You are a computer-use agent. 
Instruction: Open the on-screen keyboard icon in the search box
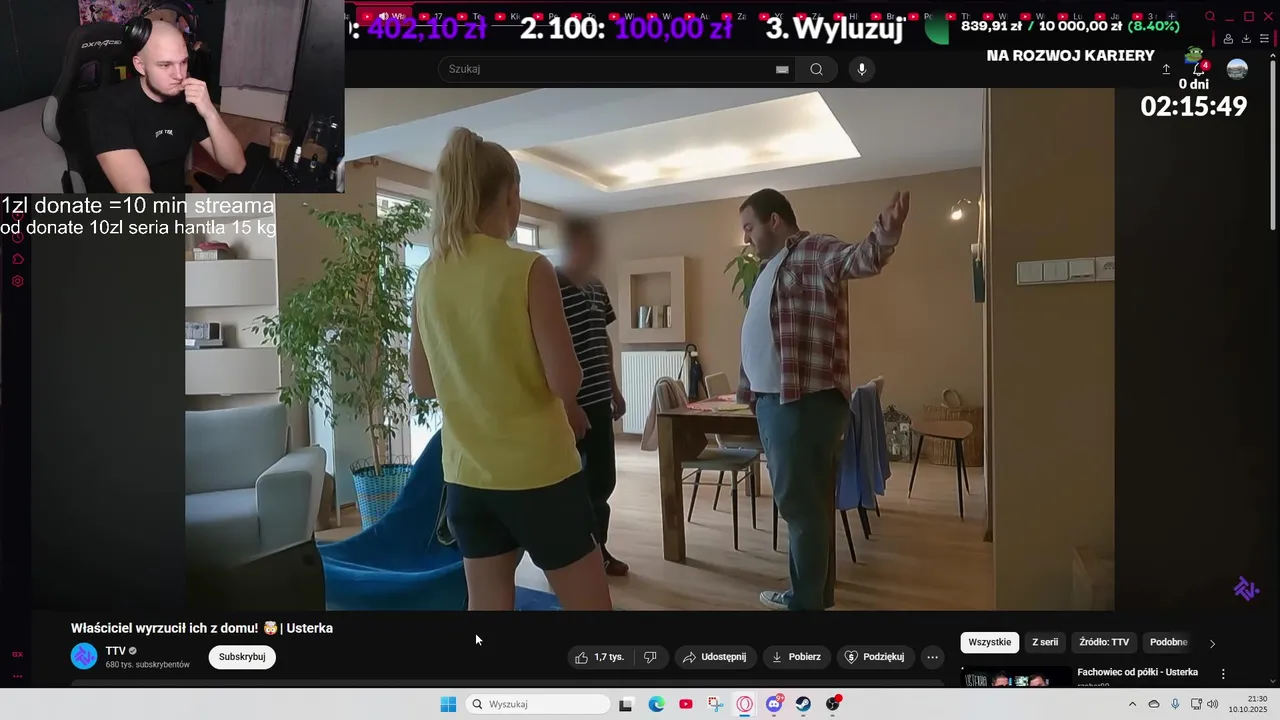coord(782,69)
